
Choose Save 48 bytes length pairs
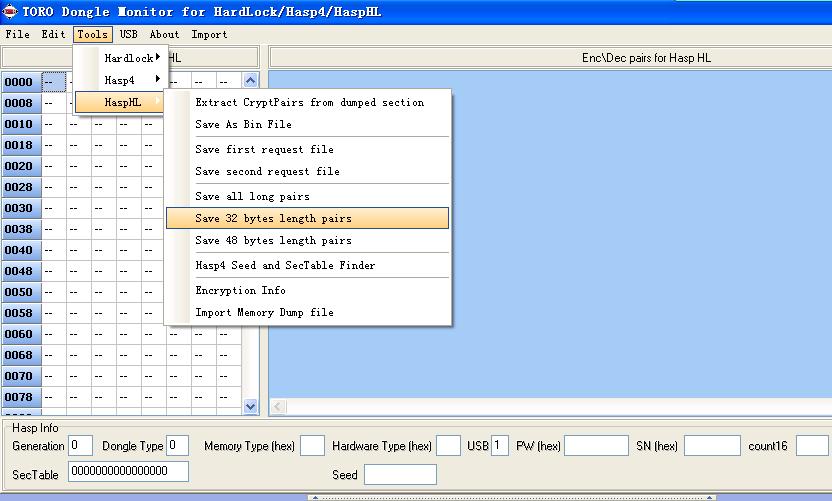[308, 240]
